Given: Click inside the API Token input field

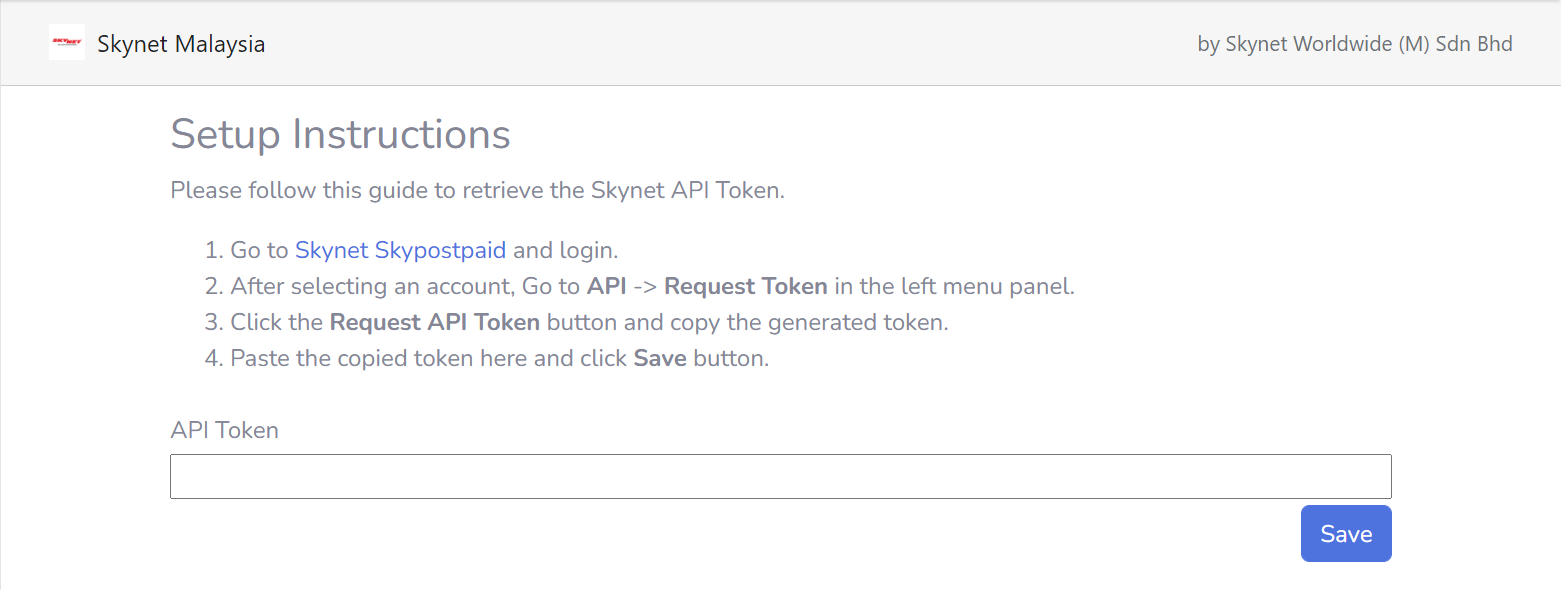Looking at the screenshot, I should coord(780,476).
